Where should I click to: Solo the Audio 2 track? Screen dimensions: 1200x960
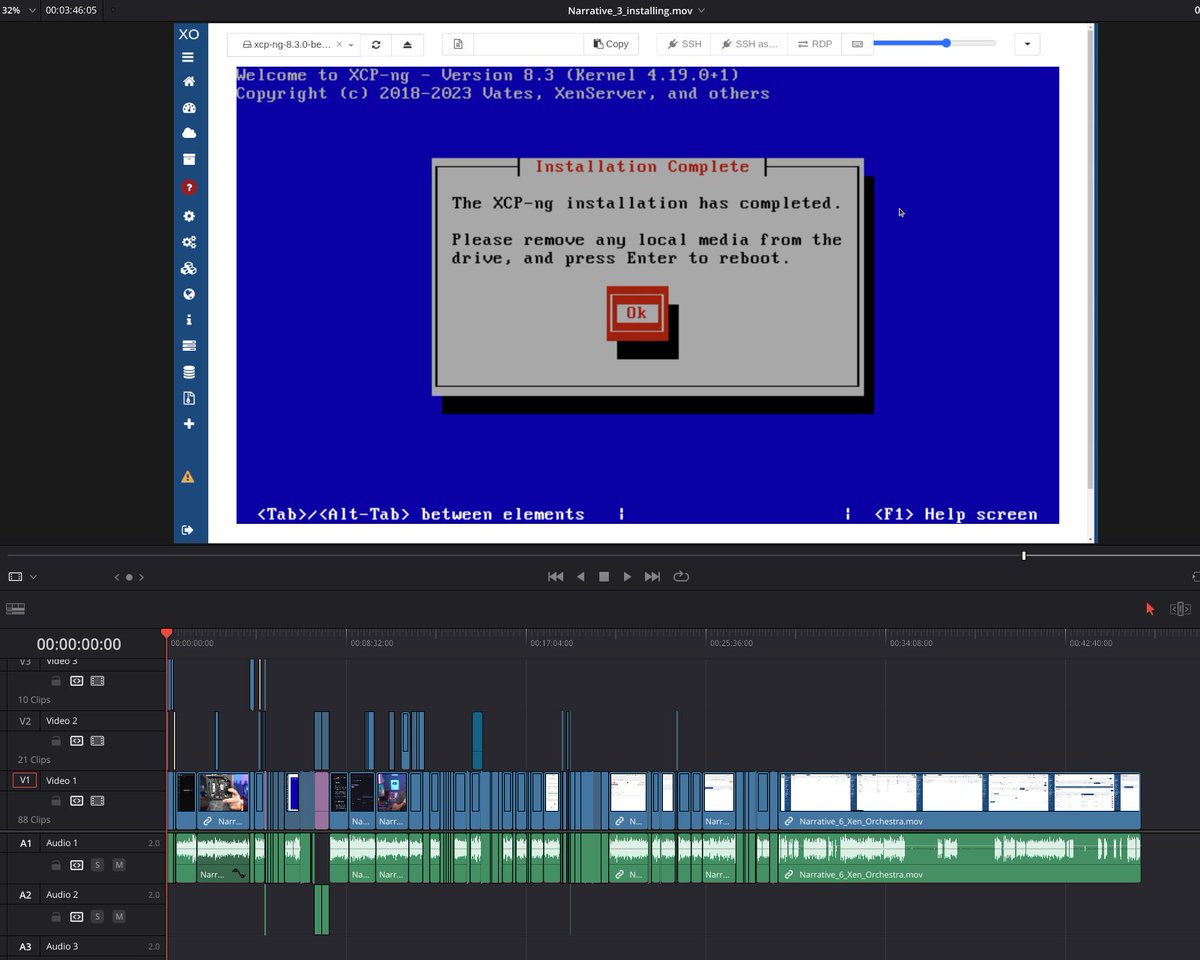(97, 917)
